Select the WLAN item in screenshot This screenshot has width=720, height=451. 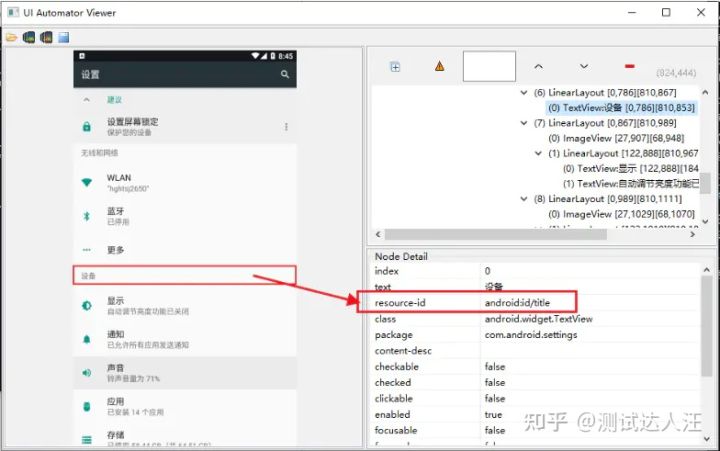[185, 182]
